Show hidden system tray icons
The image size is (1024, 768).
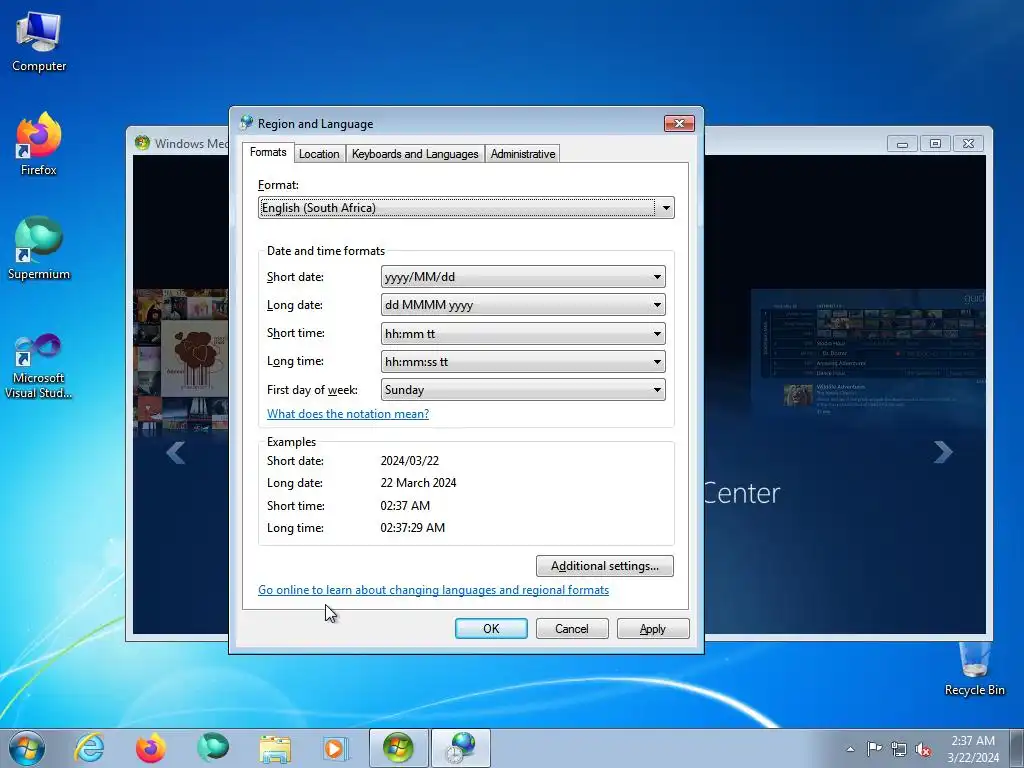point(850,749)
